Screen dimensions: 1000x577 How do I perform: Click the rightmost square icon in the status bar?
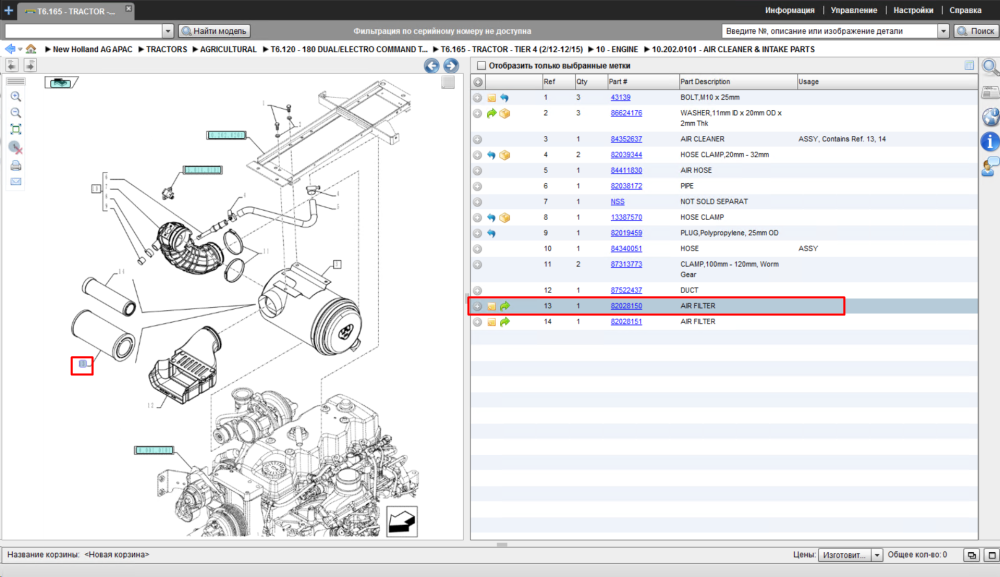pyautogui.click(x=991, y=555)
